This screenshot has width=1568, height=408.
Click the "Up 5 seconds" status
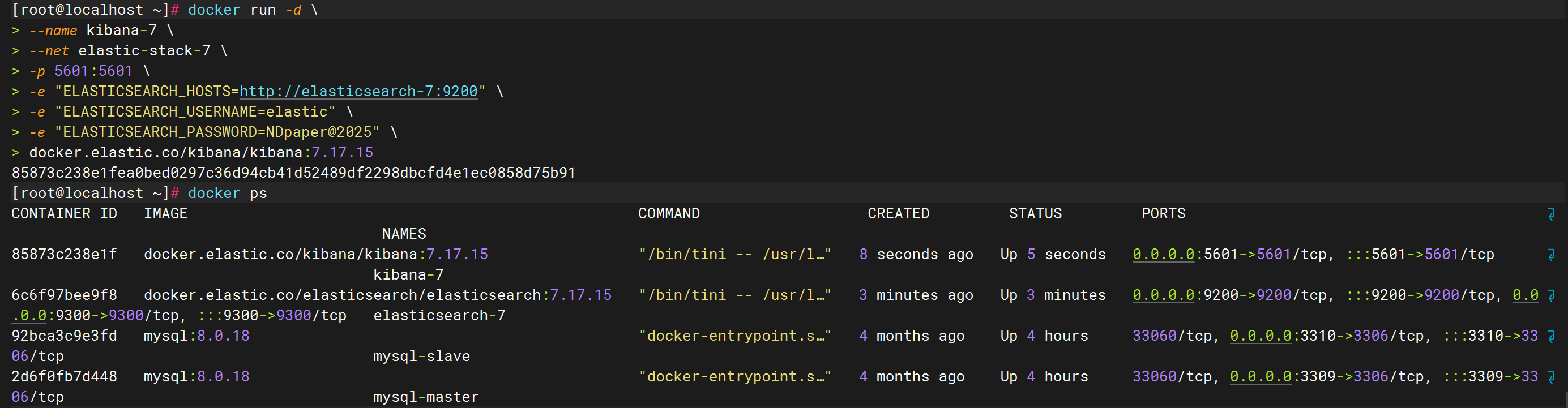click(x=1053, y=254)
